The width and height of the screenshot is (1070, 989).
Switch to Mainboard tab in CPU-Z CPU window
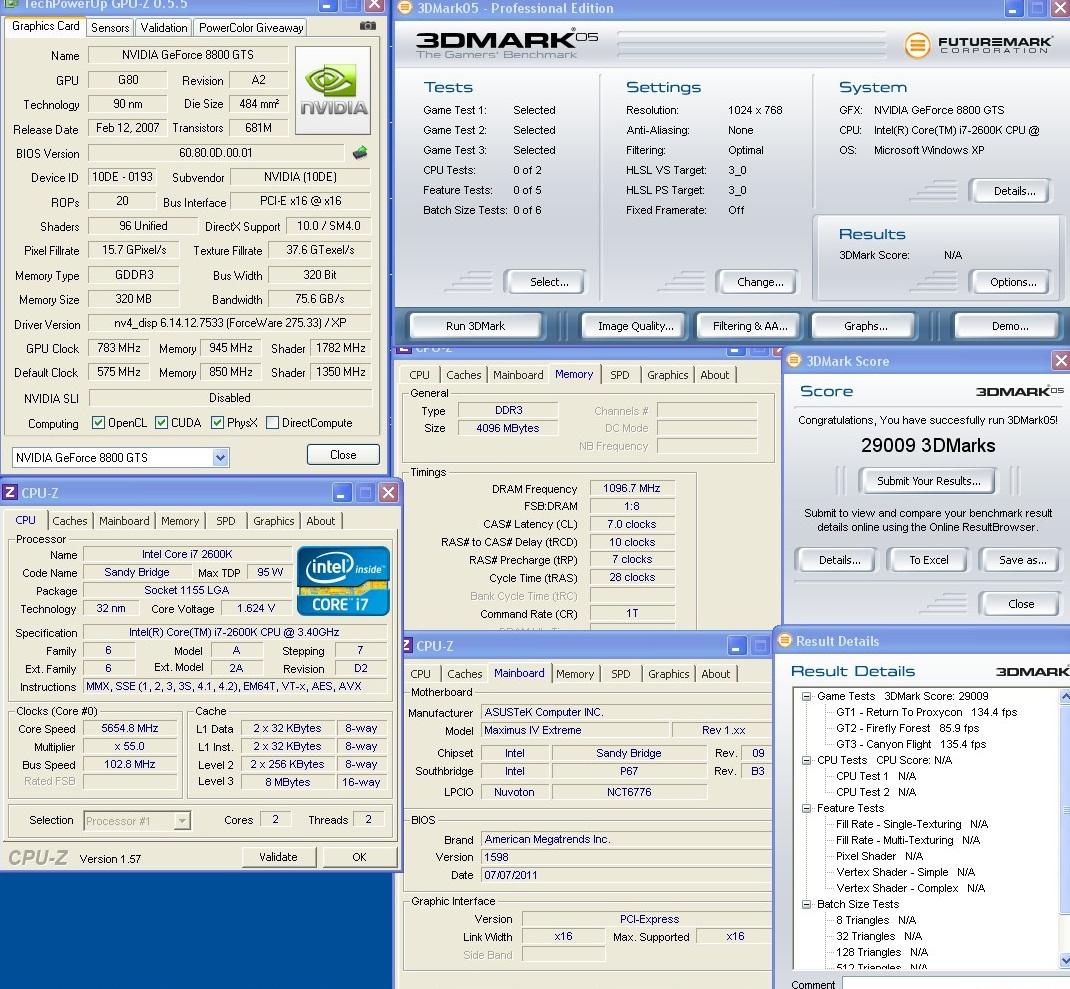(124, 521)
